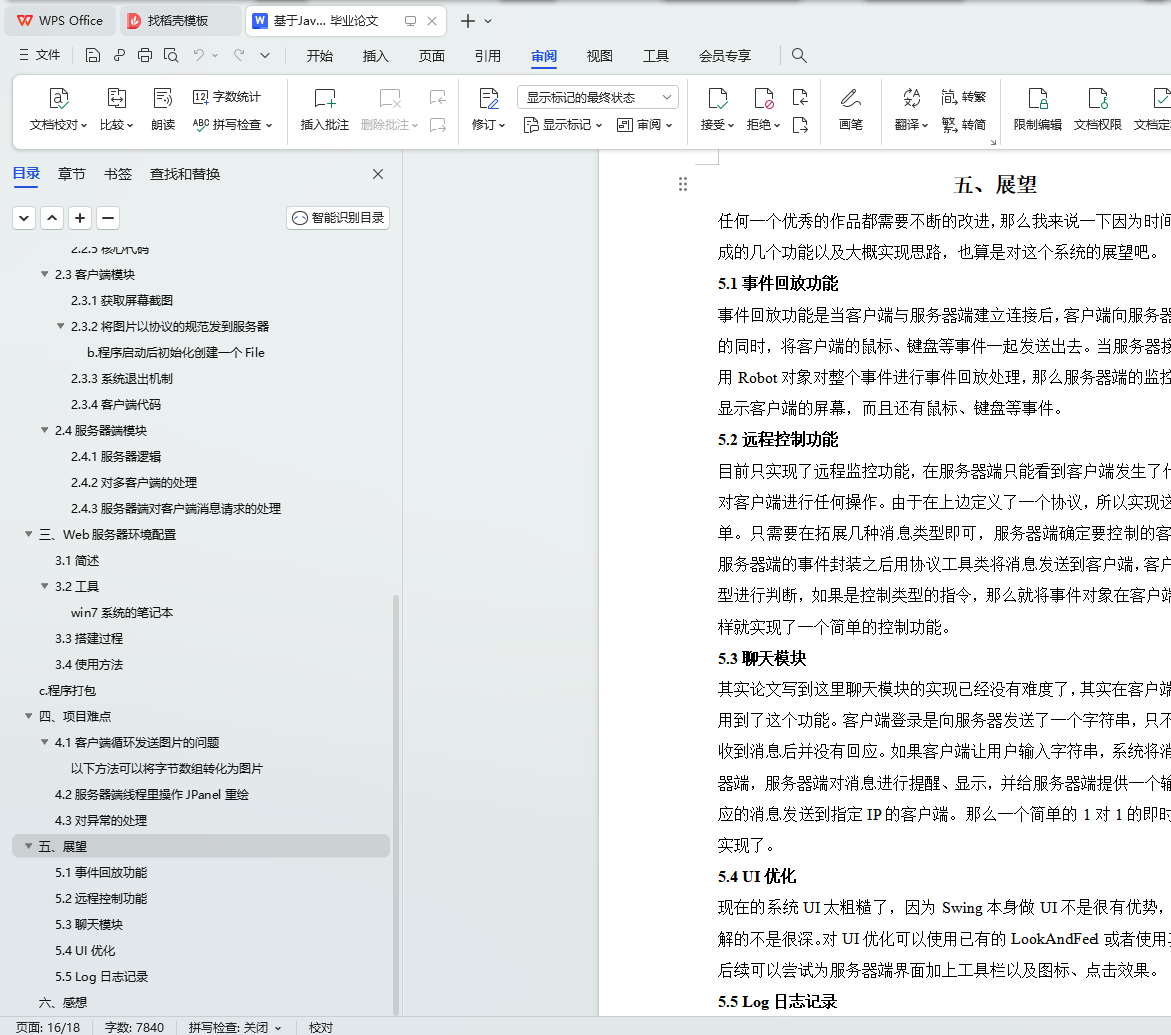Screen dimensions: 1171x1035
Task: Open 限制编辑 restrict editing
Action: [x=1037, y=109]
